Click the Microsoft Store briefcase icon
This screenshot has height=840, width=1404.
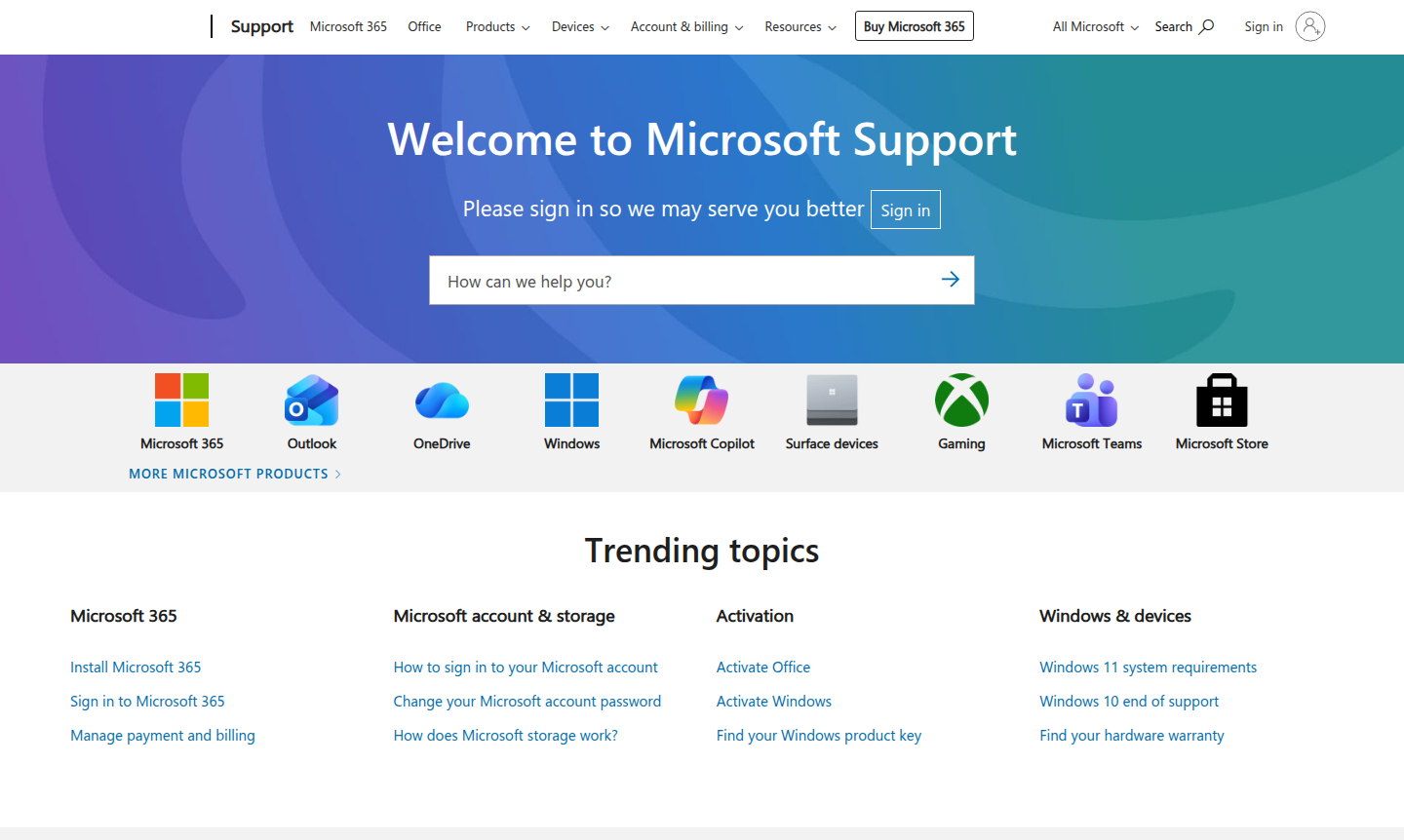coord(1222,401)
